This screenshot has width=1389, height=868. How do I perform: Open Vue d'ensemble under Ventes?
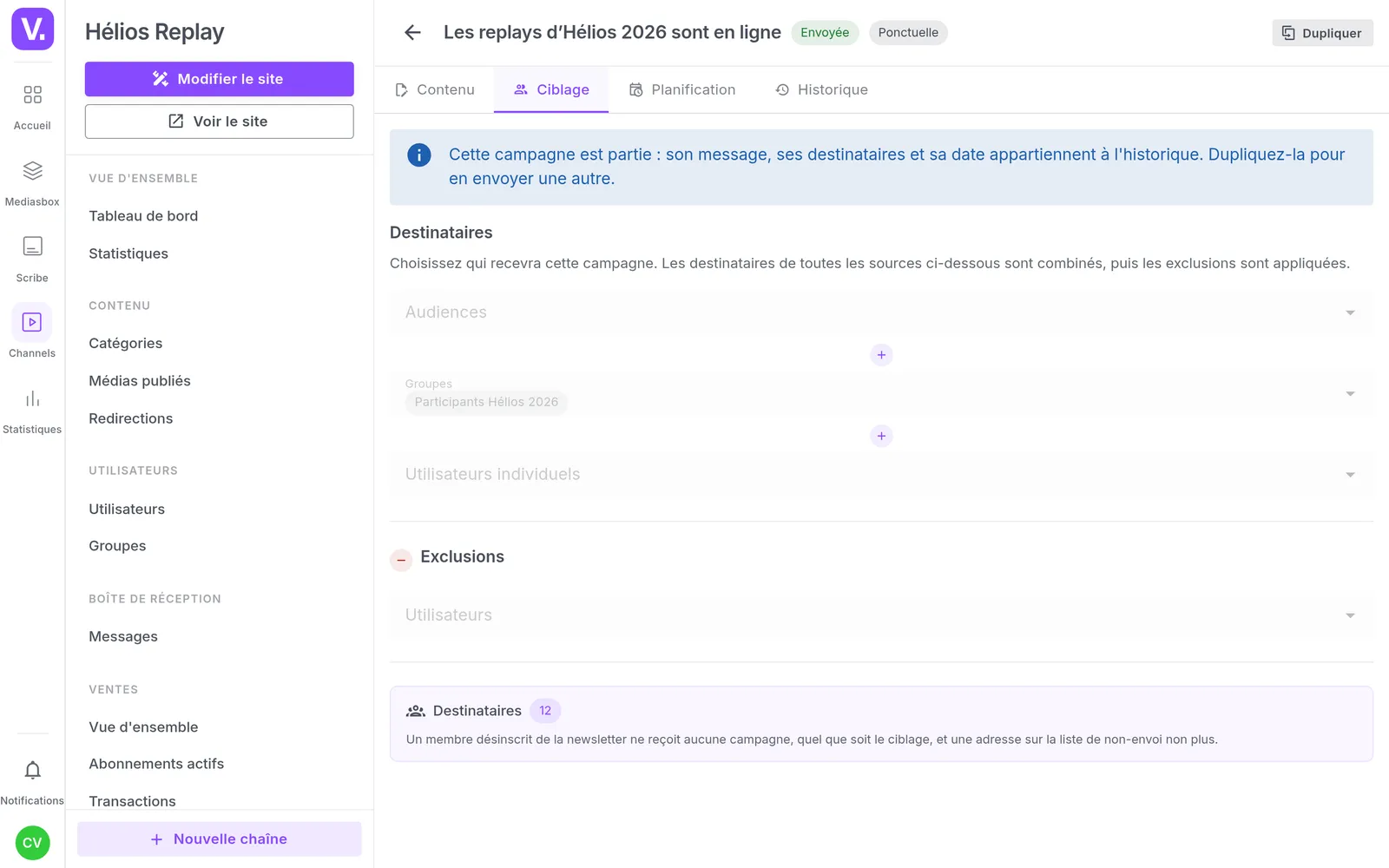click(143, 727)
